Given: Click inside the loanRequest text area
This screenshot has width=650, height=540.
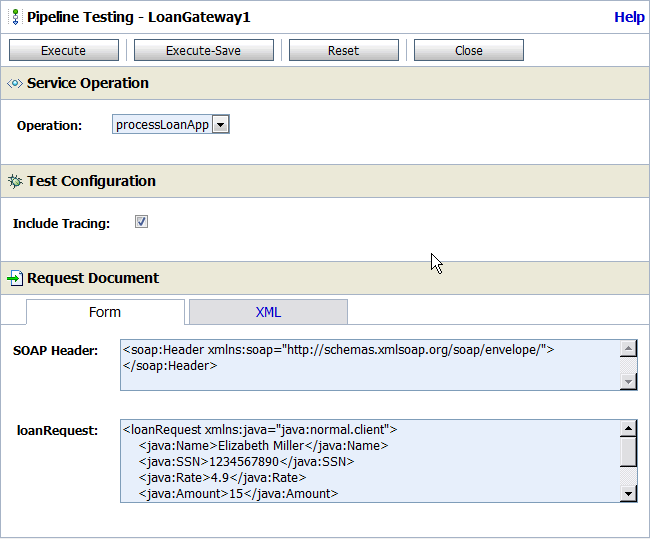Looking at the screenshot, I should (370, 460).
